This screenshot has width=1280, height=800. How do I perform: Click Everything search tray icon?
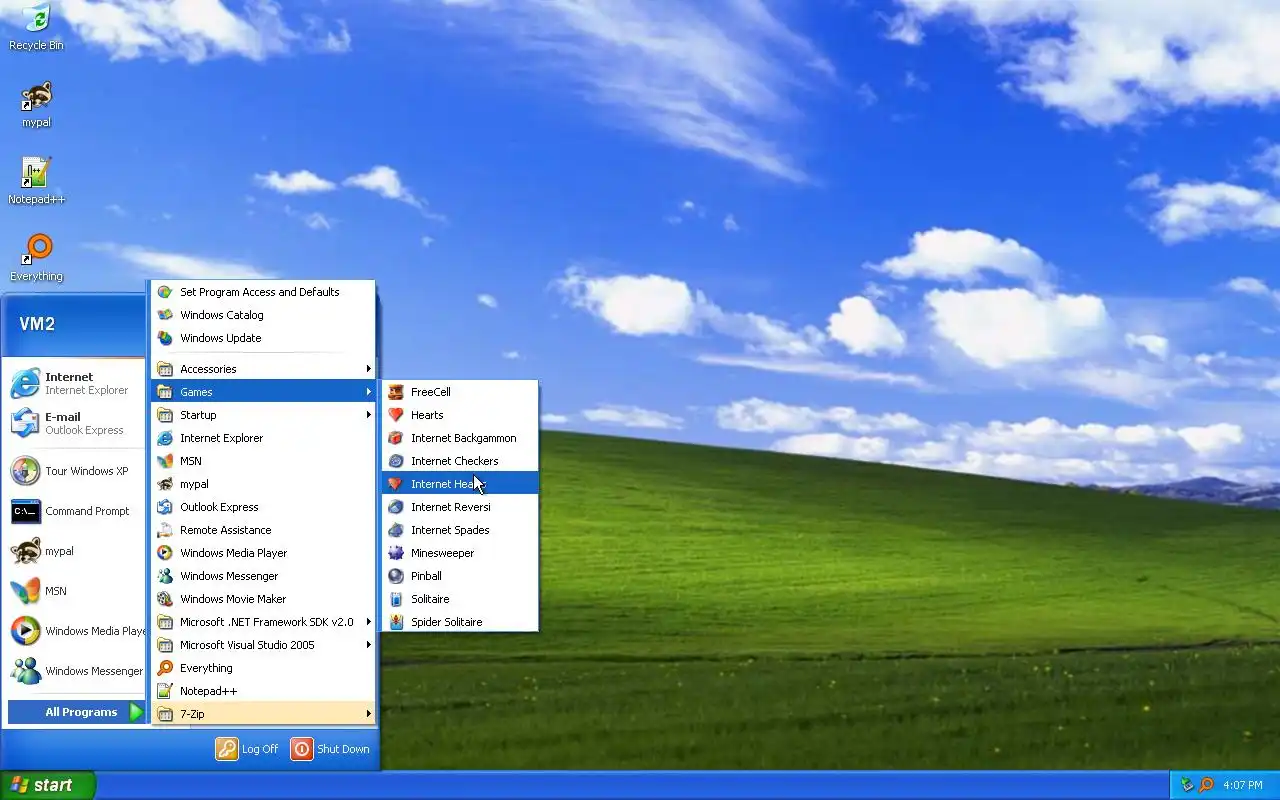pos(1206,785)
